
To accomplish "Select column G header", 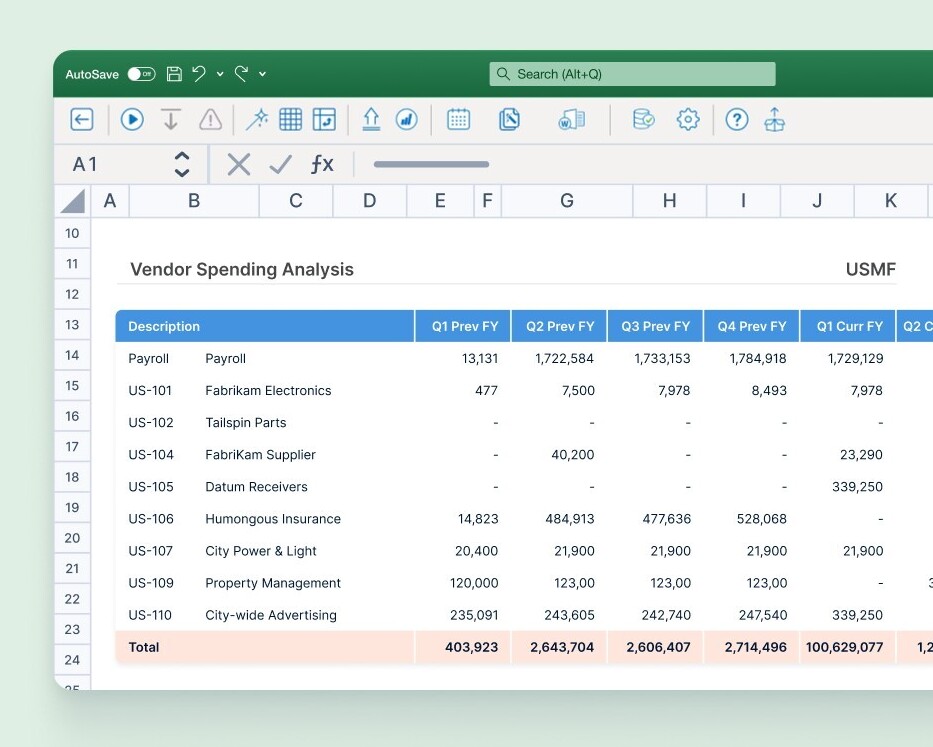I will (x=566, y=201).
